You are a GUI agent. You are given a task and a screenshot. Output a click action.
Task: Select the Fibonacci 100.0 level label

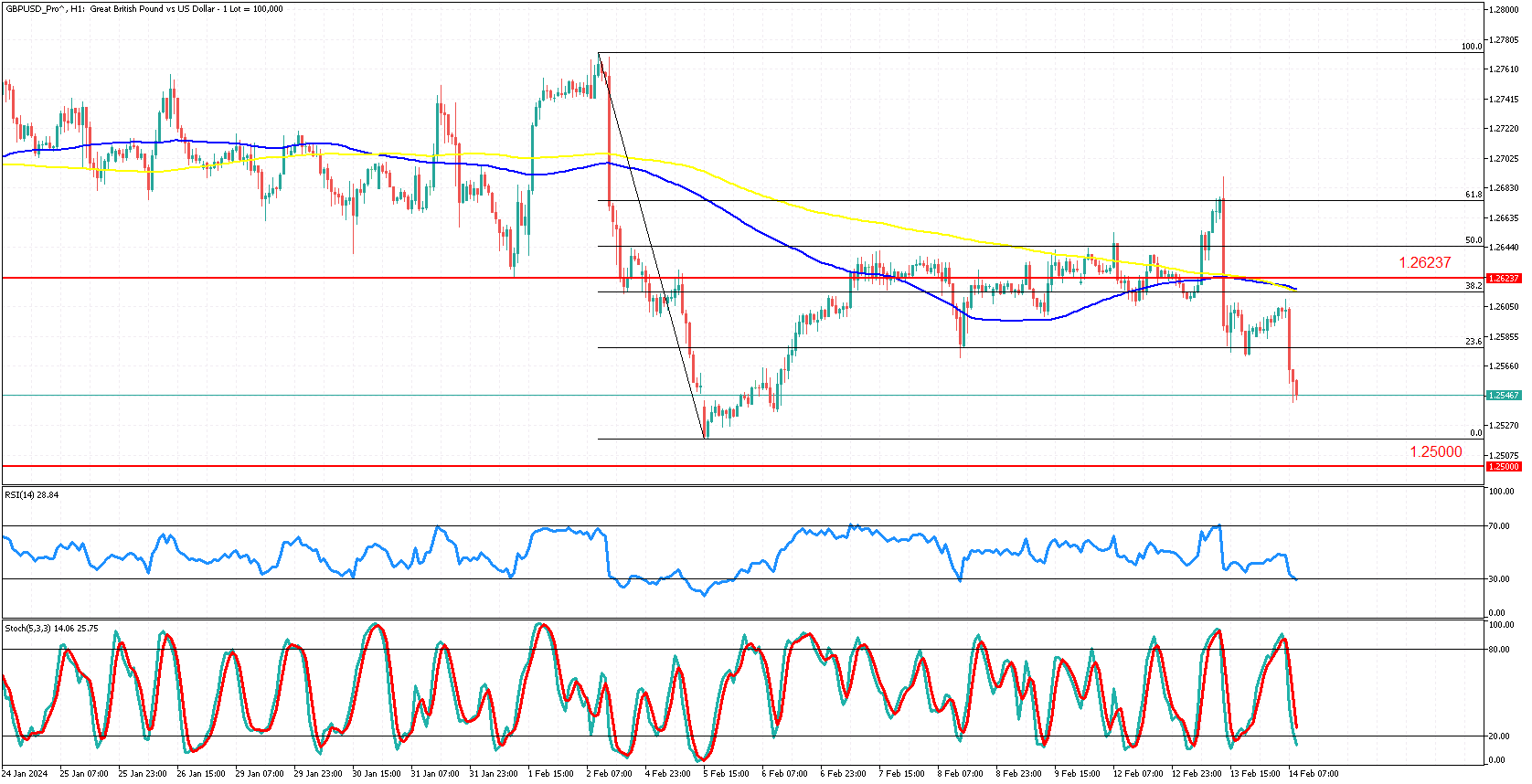(1472, 47)
